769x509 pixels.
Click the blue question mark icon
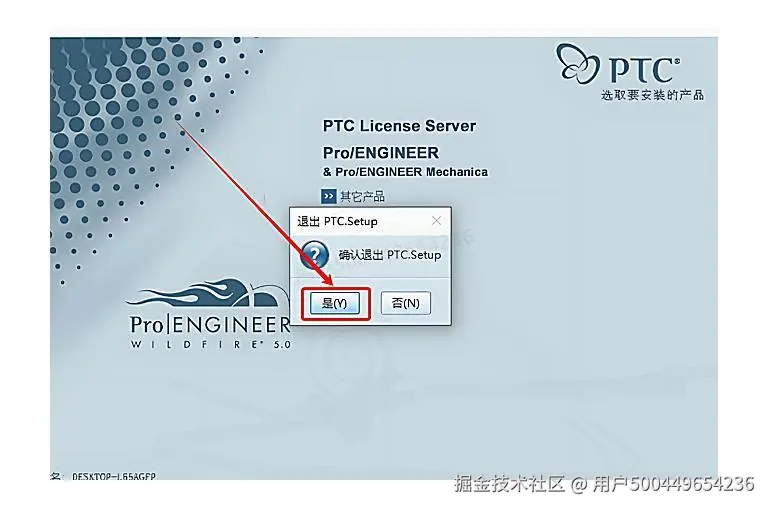tap(314, 254)
